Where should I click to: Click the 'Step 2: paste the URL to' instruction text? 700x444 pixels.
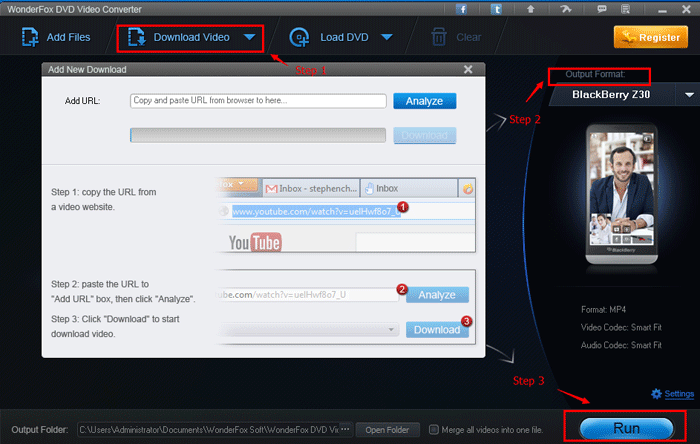100,284
